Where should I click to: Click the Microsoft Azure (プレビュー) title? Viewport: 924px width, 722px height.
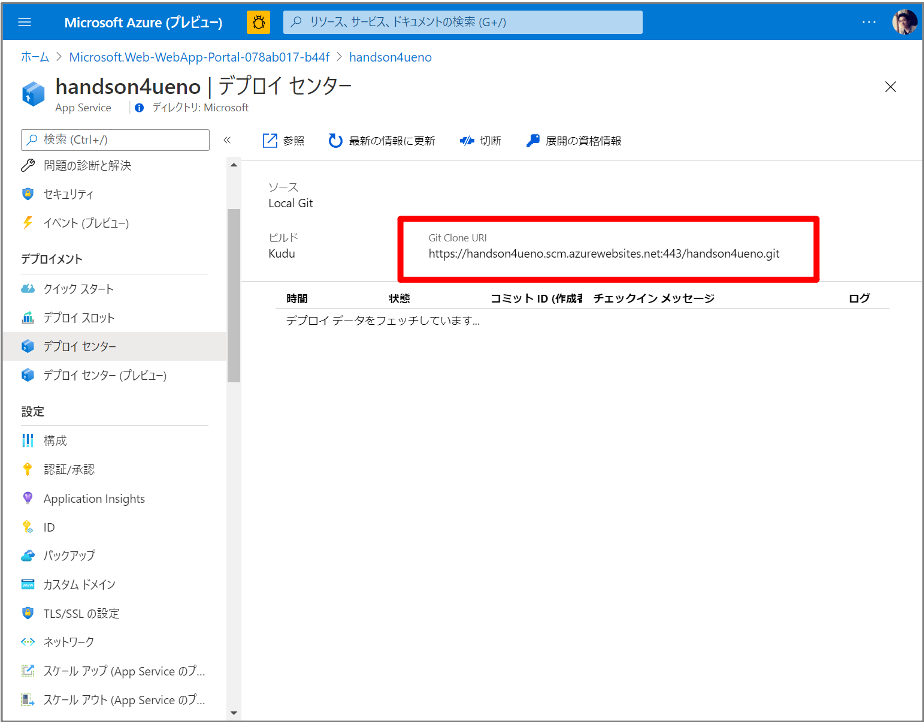[143, 22]
